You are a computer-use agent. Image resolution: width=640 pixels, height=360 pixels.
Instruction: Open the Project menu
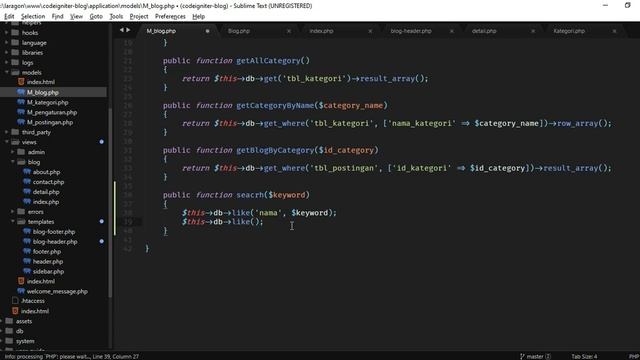click(x=139, y=16)
